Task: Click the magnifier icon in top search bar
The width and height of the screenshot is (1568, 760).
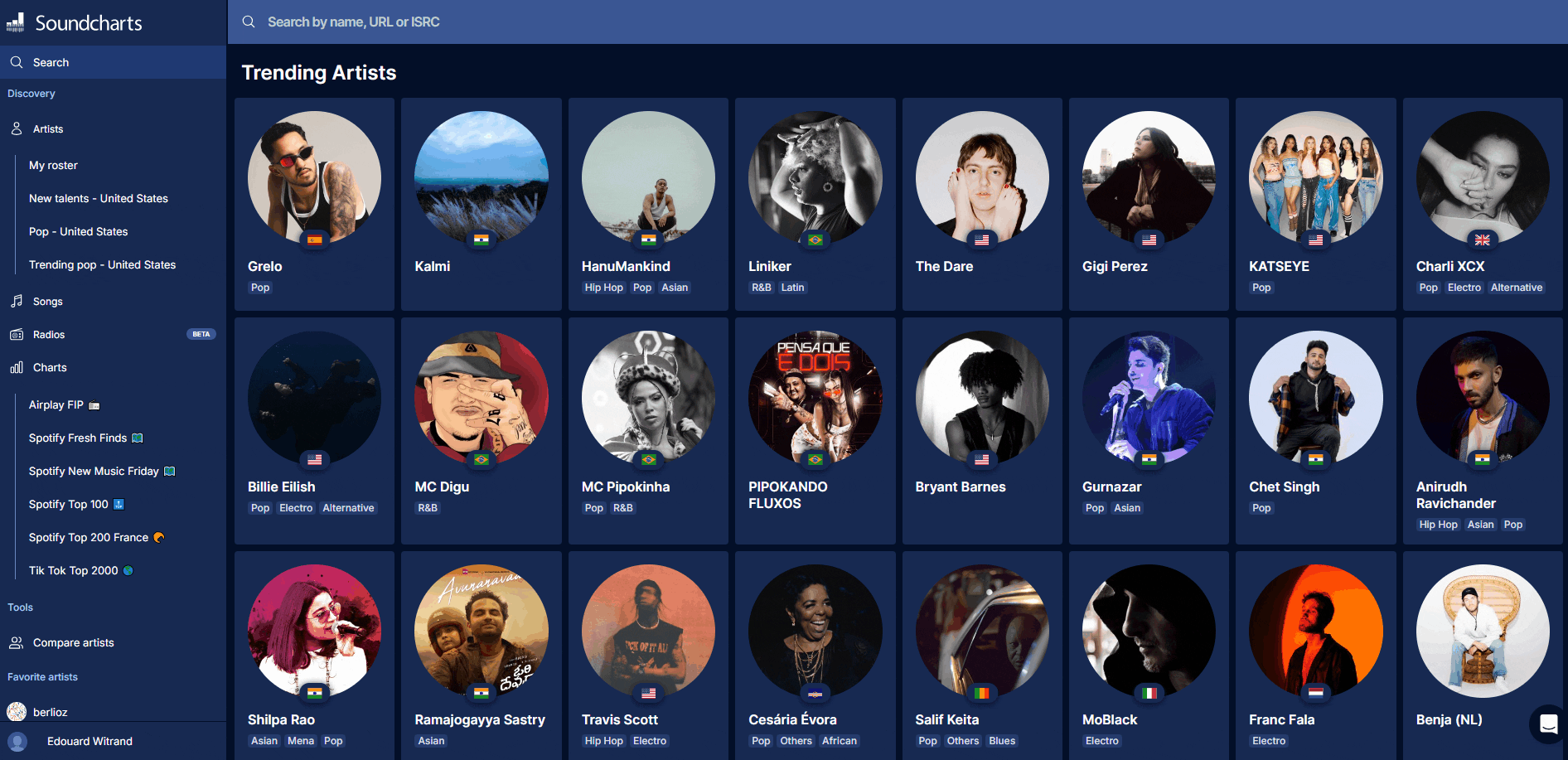Action: pyautogui.click(x=249, y=22)
